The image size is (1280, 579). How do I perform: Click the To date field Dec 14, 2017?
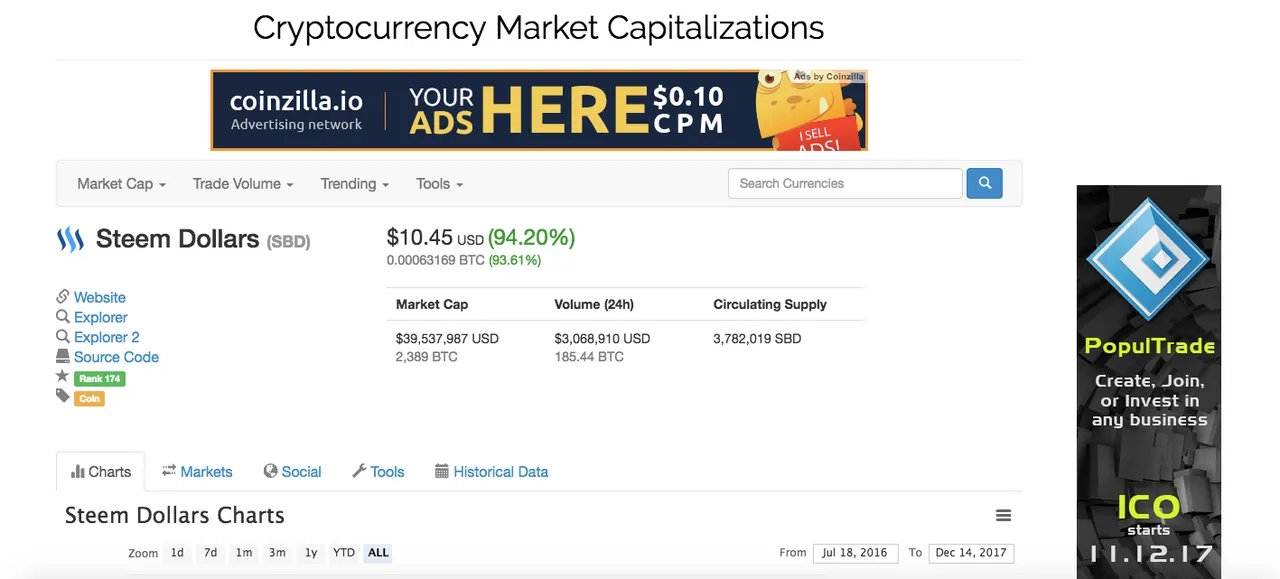click(971, 553)
